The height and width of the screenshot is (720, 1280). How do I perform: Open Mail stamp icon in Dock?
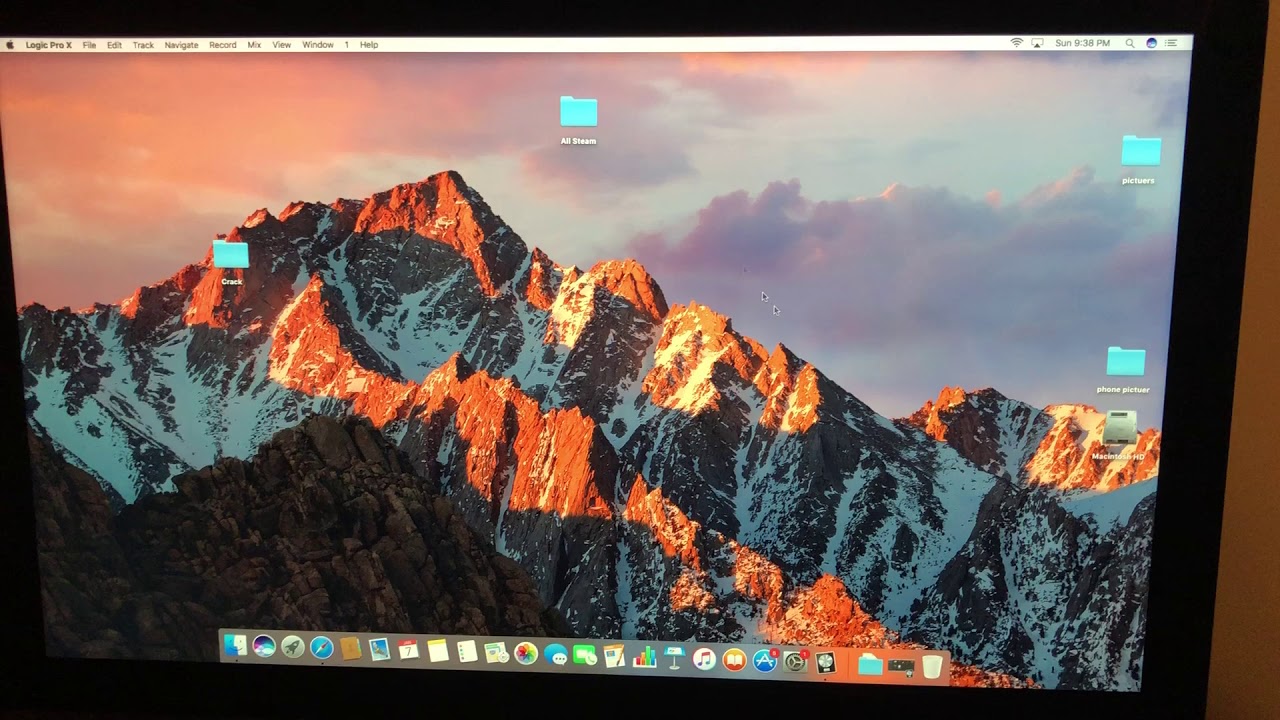(379, 650)
